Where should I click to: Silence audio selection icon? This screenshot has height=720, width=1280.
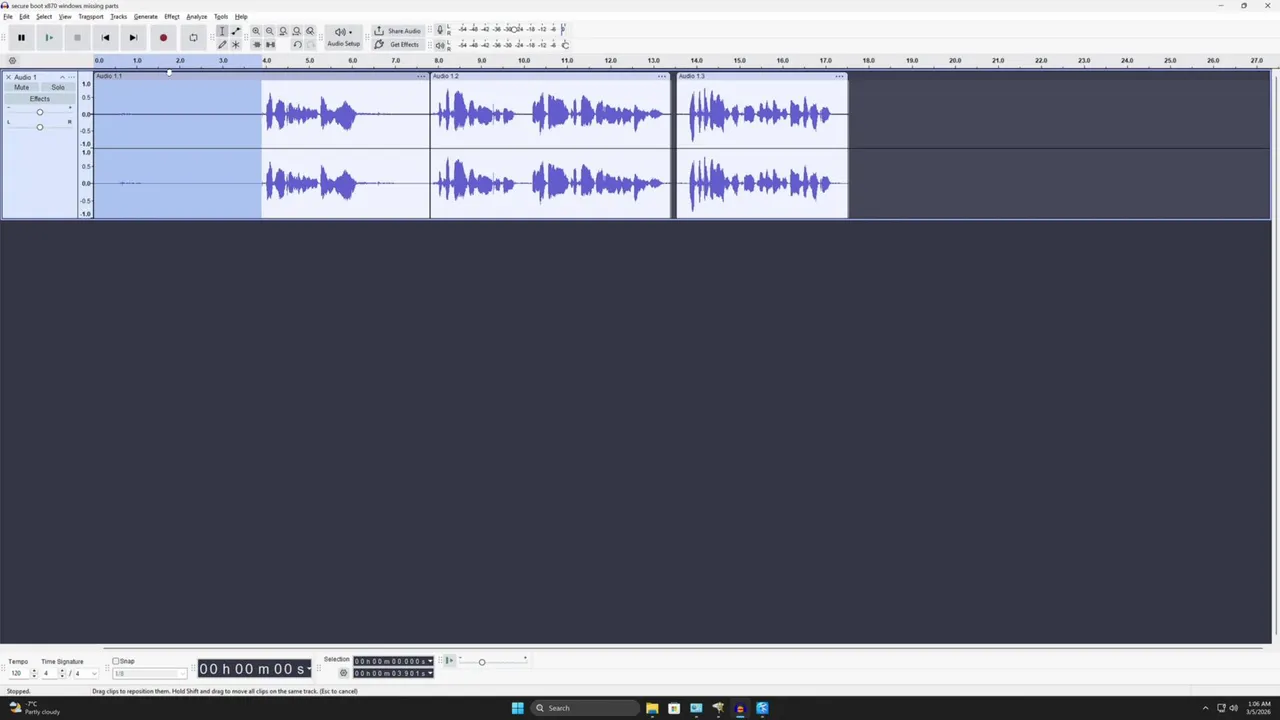click(x=270, y=44)
